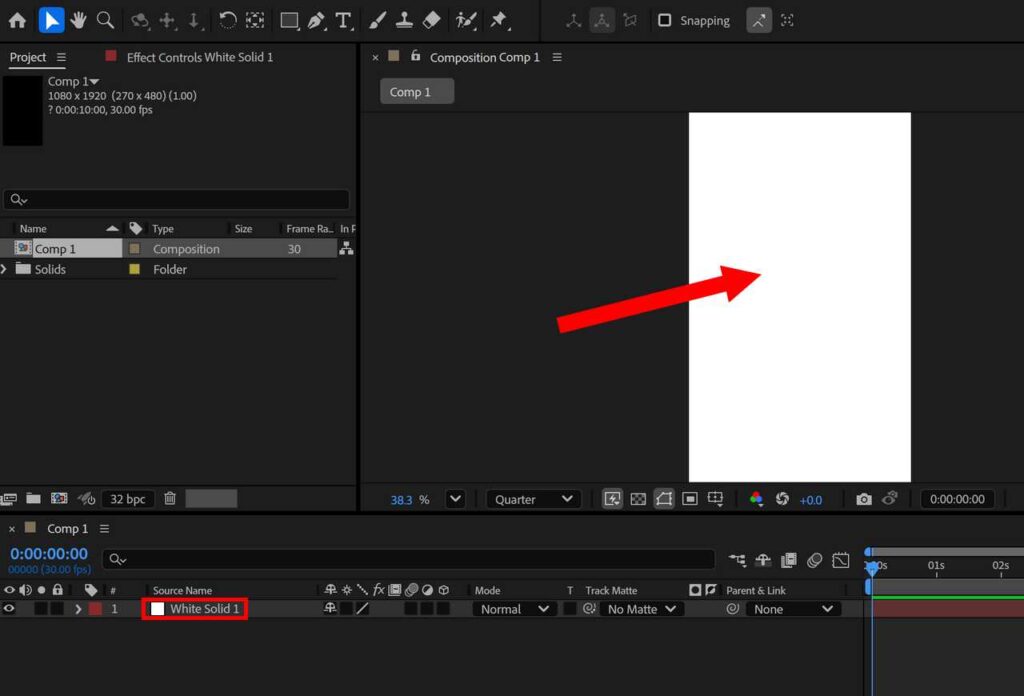1024x696 pixels.
Task: Click the project search field
Action: (176, 200)
